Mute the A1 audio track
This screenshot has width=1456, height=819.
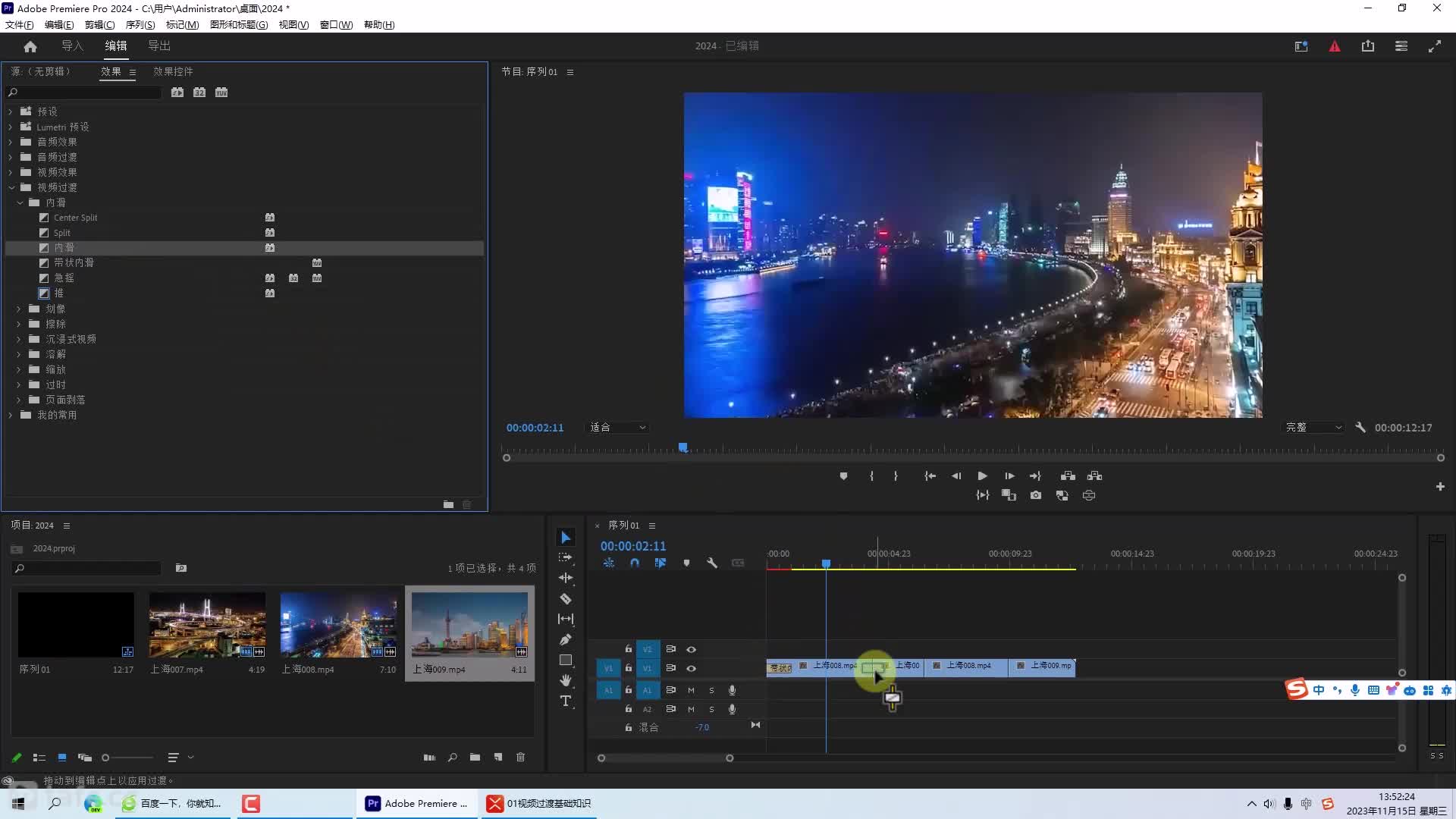coord(691,690)
